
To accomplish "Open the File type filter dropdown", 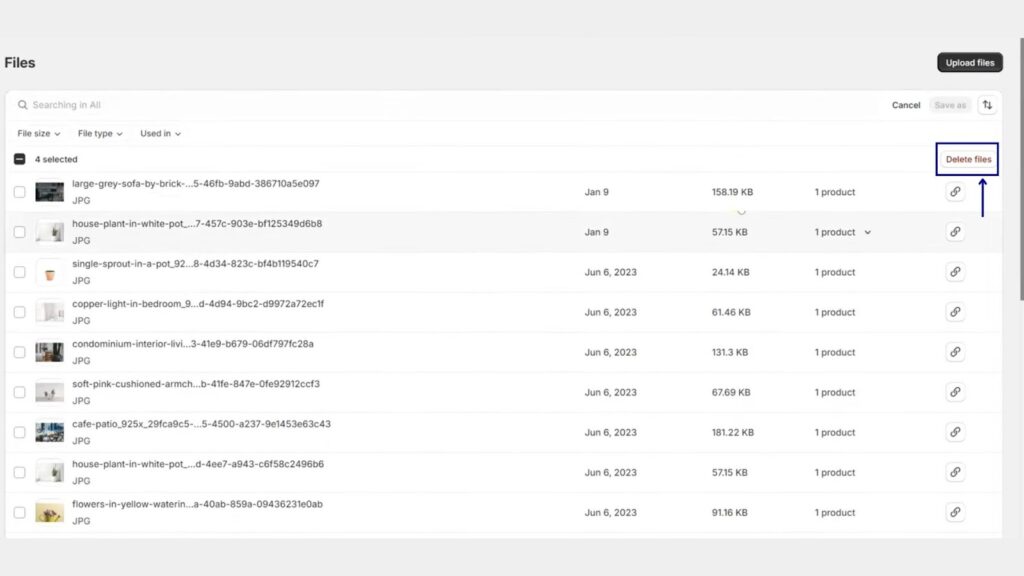I will tap(99, 133).
